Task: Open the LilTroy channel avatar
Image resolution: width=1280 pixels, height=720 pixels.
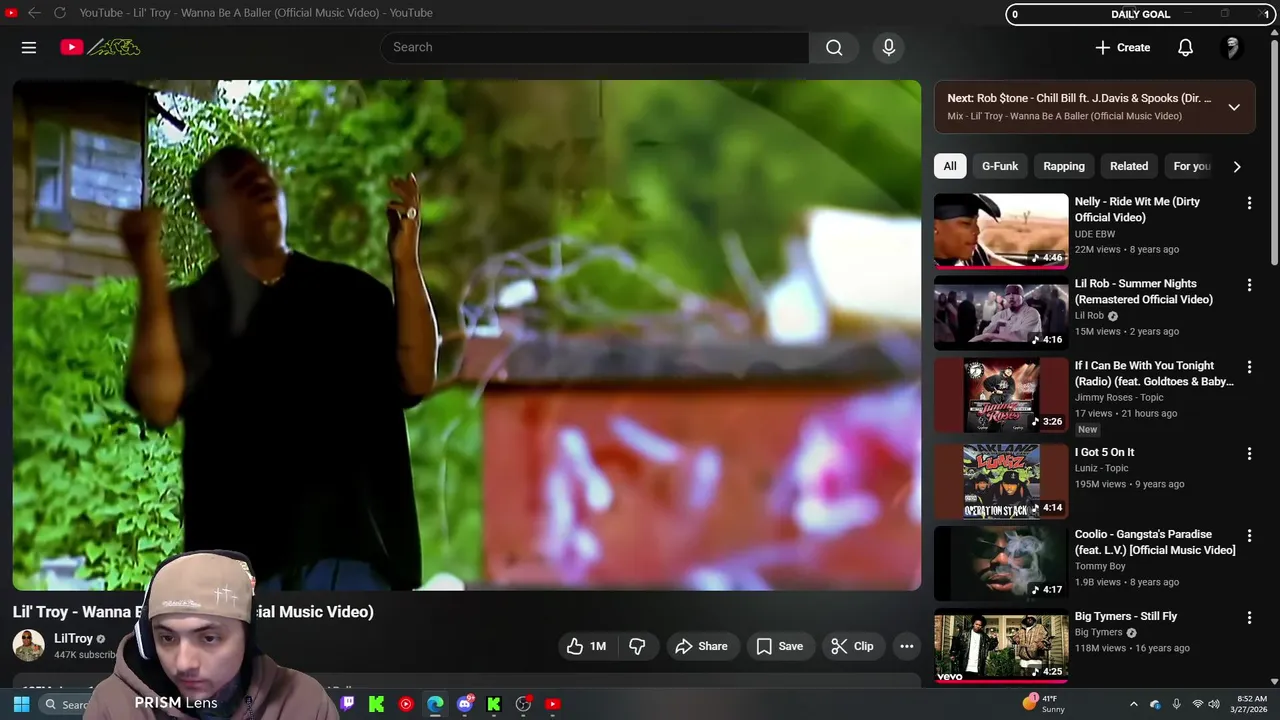Action: (x=28, y=645)
